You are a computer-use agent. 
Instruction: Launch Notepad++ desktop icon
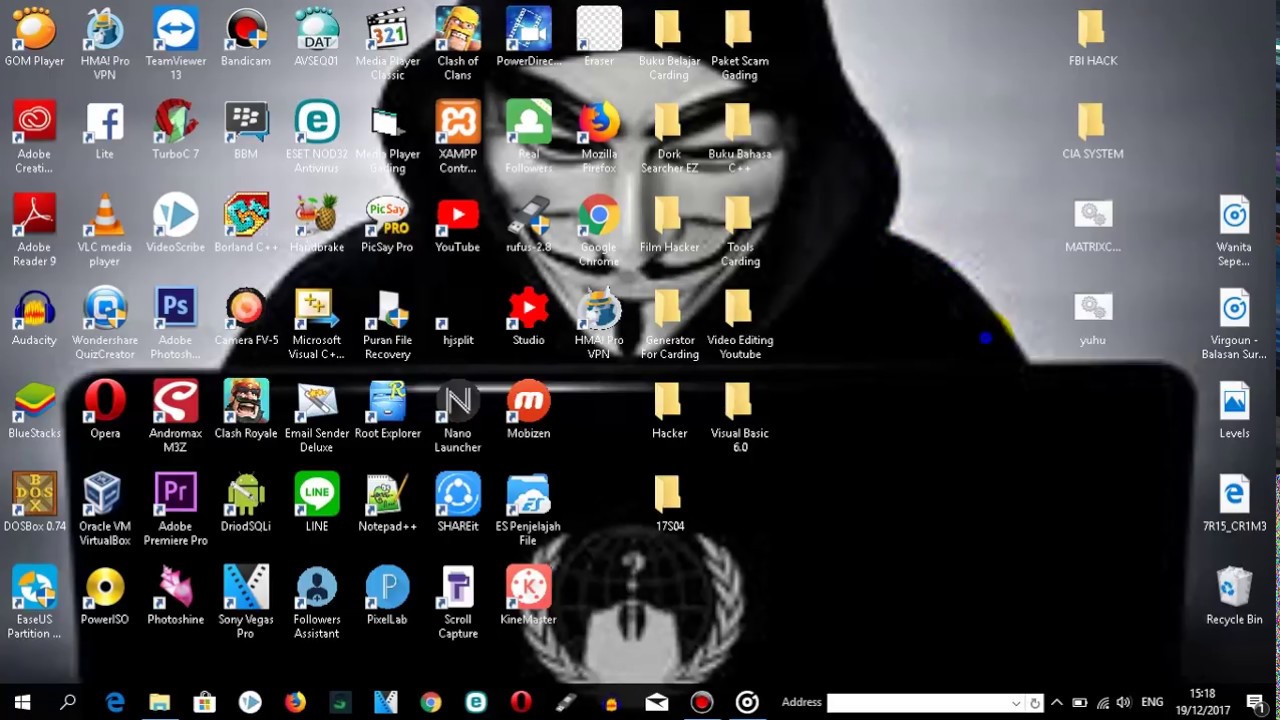pos(387,502)
